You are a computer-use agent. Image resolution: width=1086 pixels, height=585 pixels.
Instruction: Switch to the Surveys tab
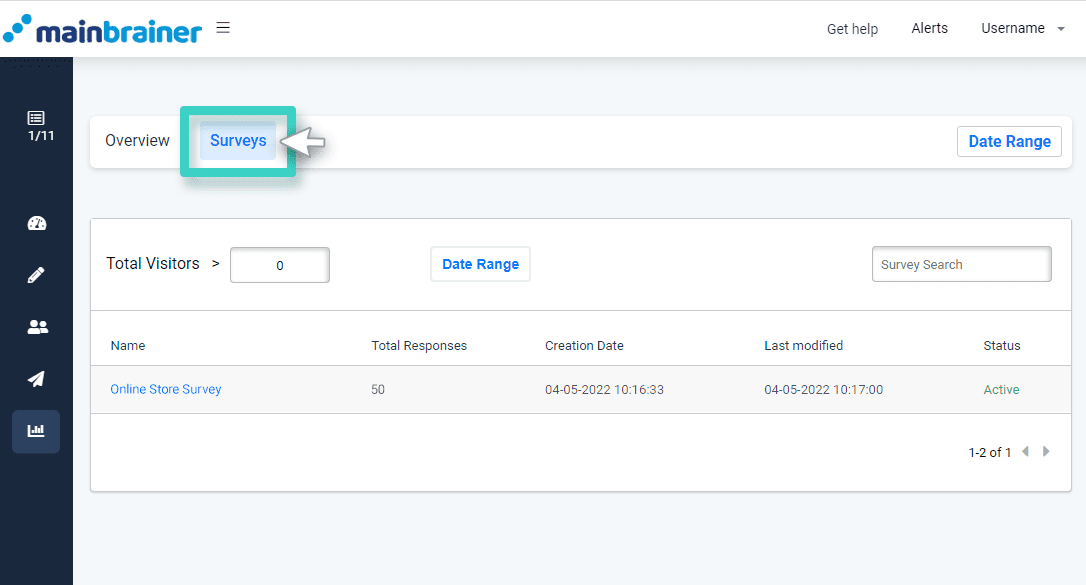click(x=237, y=141)
